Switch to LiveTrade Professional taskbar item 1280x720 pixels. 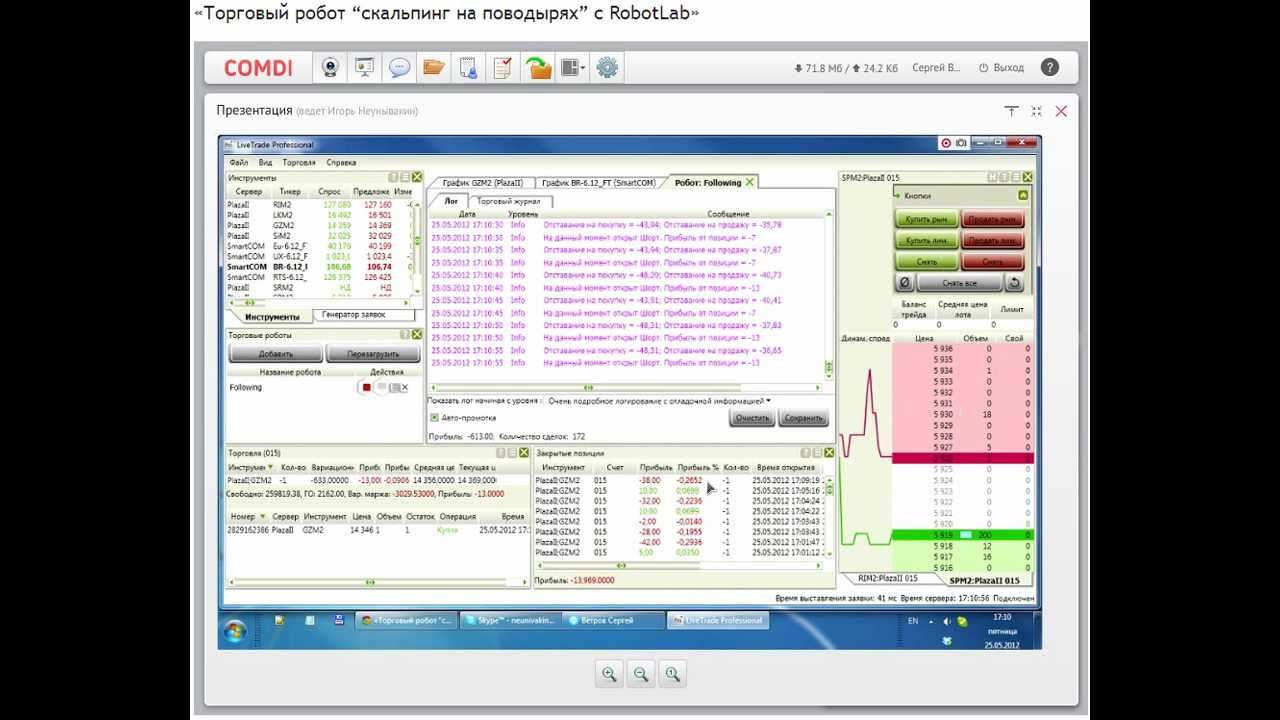tap(718, 621)
